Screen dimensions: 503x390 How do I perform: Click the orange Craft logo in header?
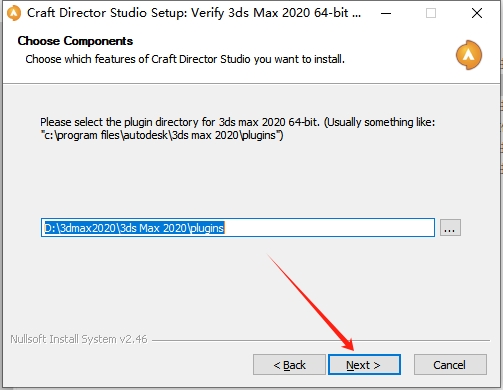pyautogui.click(x=469, y=55)
